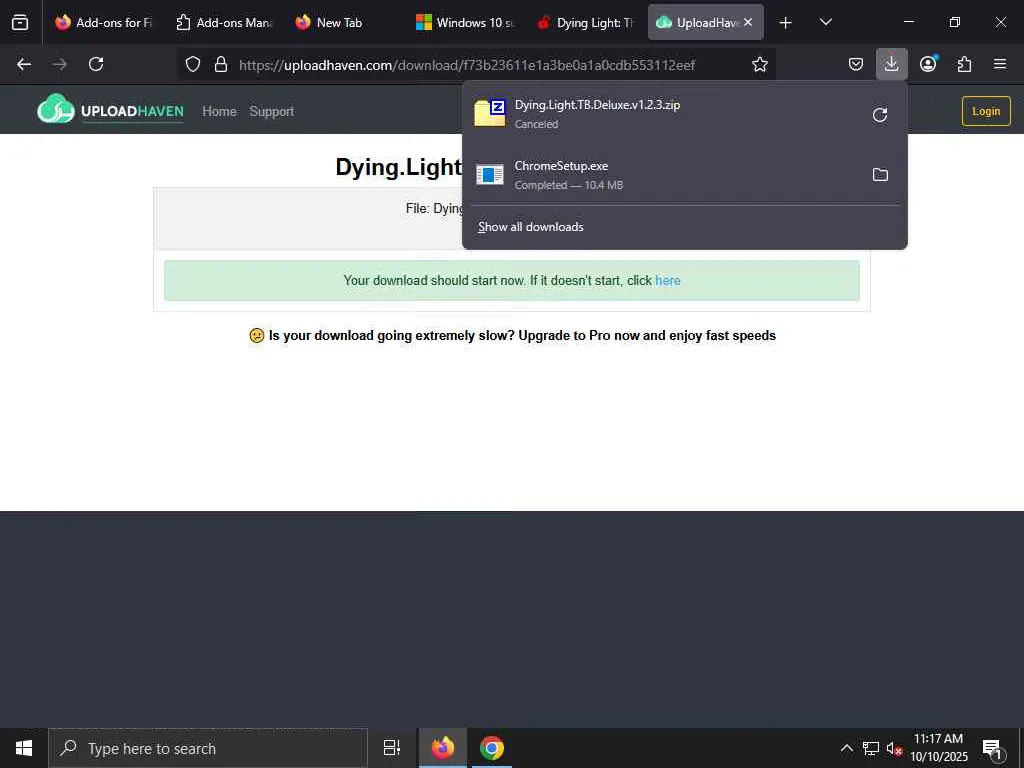This screenshot has width=1024, height=768.
Task: Click Firefox taskbar icon
Action: point(443,748)
